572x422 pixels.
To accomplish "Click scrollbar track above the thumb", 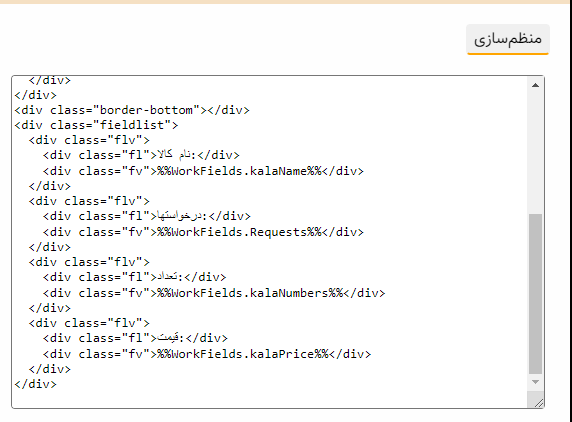I will (x=535, y=153).
